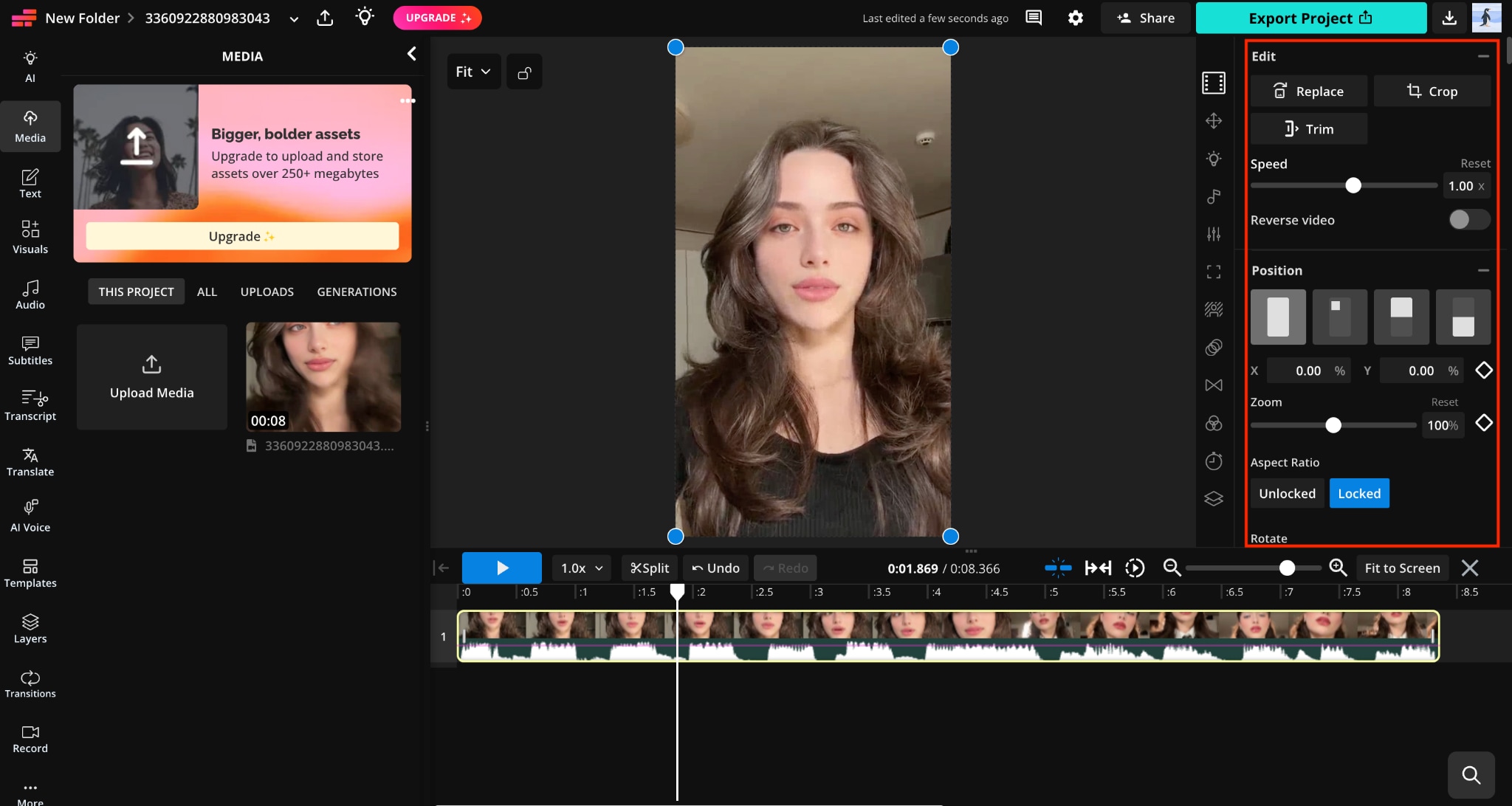Open the music note icon in right rail
Screen dimensions: 1512x806
tap(1214, 196)
